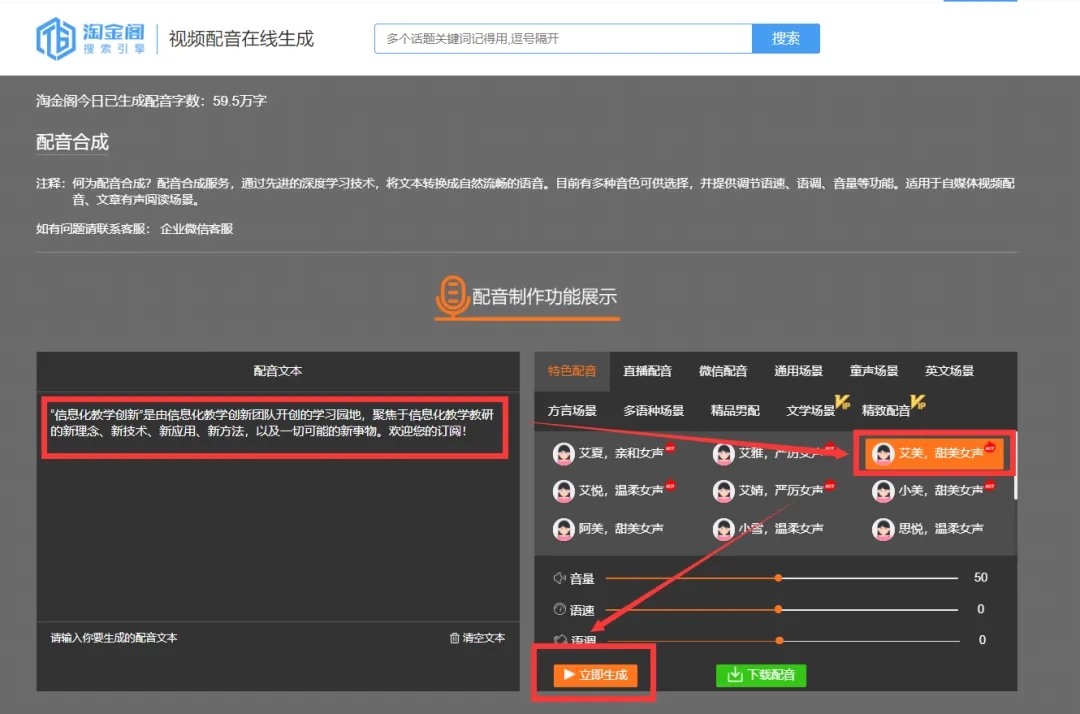Click the 配音合成 section heading
This screenshot has width=1080, height=714.
72,143
